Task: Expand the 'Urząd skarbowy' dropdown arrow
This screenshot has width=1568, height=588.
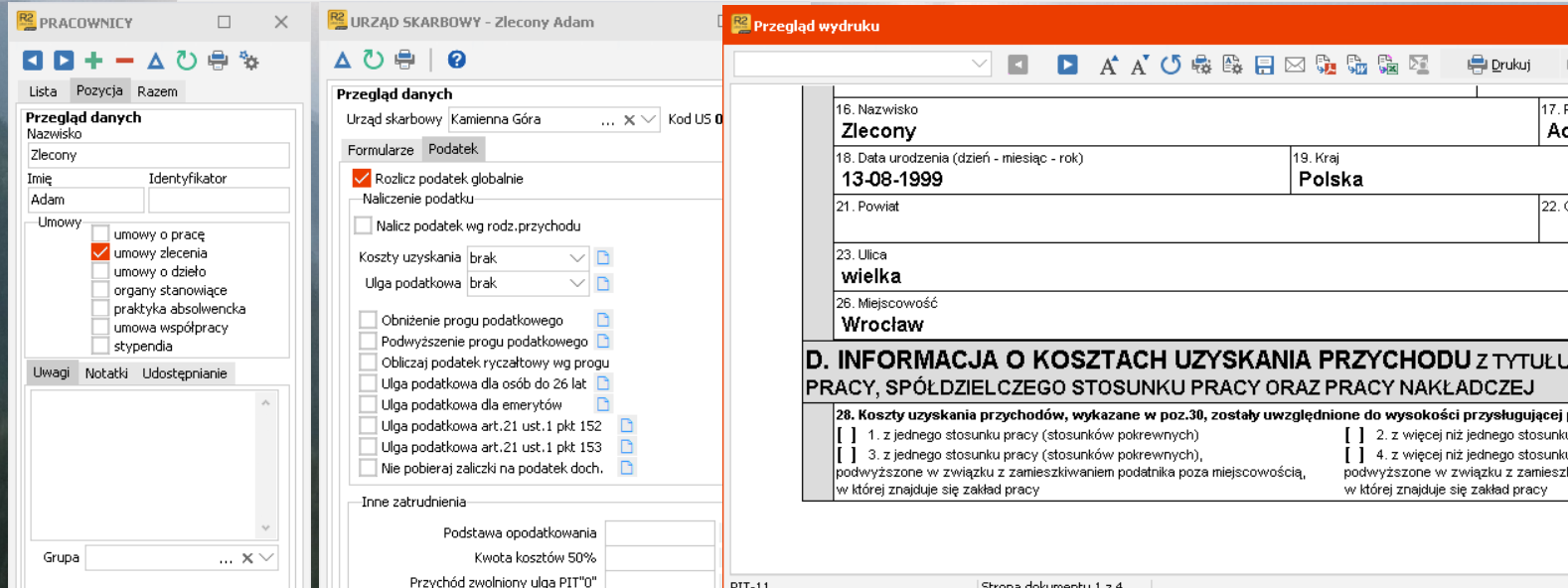Action: (649, 119)
